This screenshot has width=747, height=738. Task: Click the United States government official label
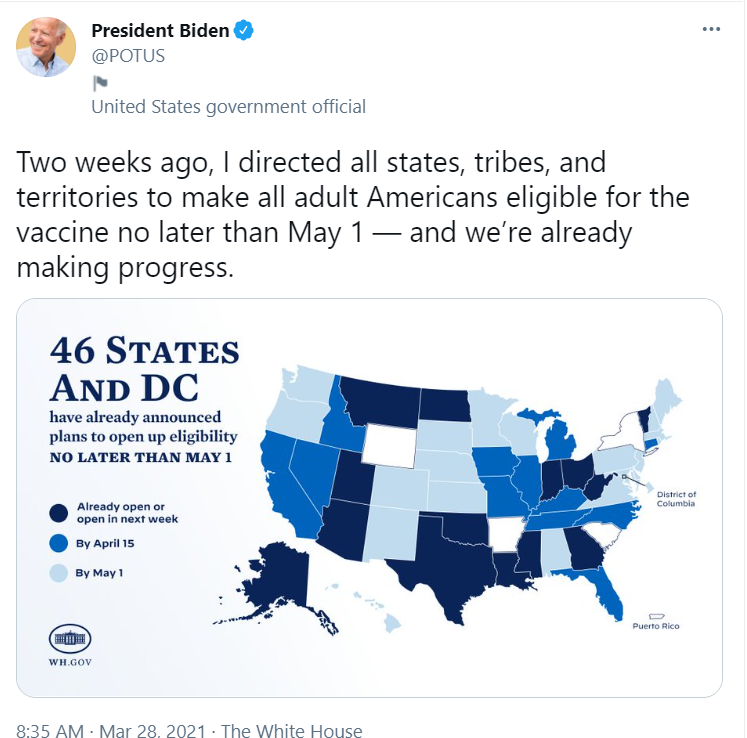228,107
